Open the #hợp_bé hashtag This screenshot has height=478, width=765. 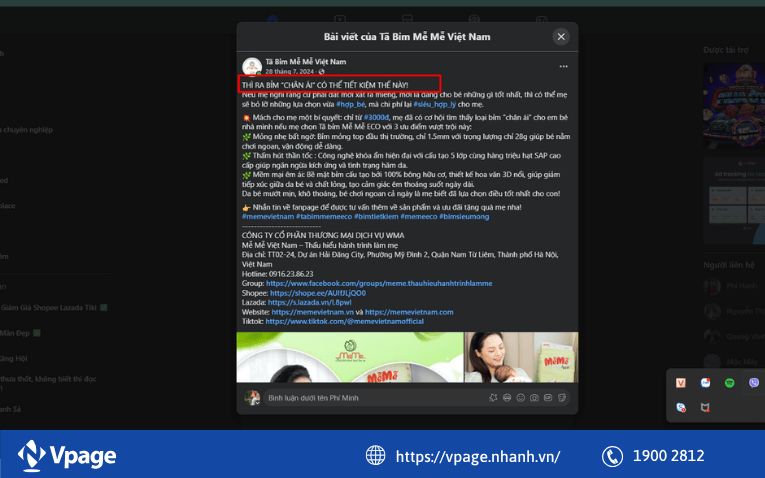(350, 104)
